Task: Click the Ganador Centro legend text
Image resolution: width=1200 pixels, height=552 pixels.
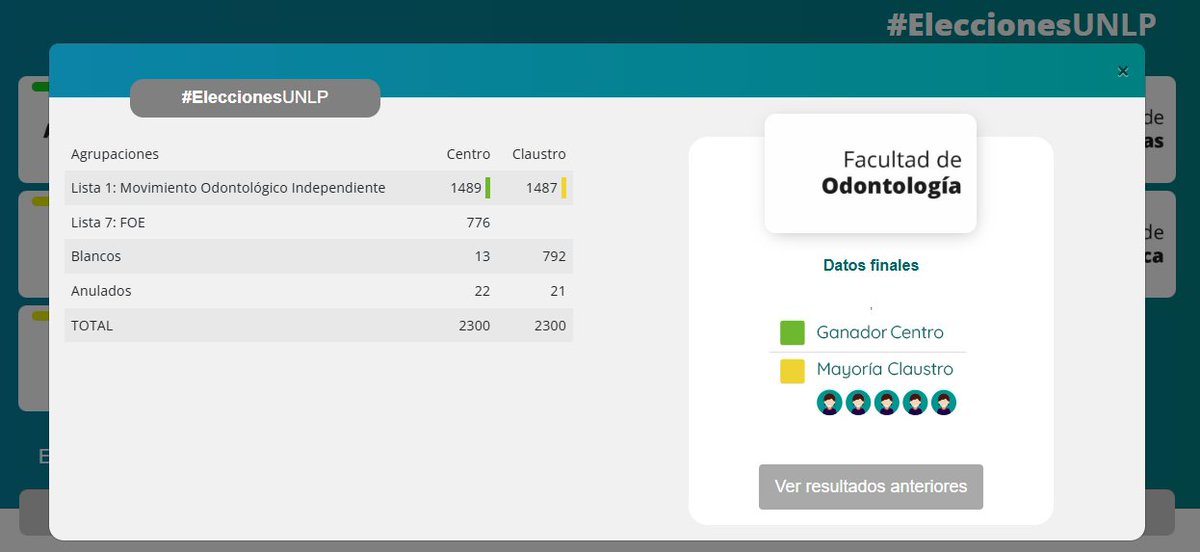Action: pos(880,332)
